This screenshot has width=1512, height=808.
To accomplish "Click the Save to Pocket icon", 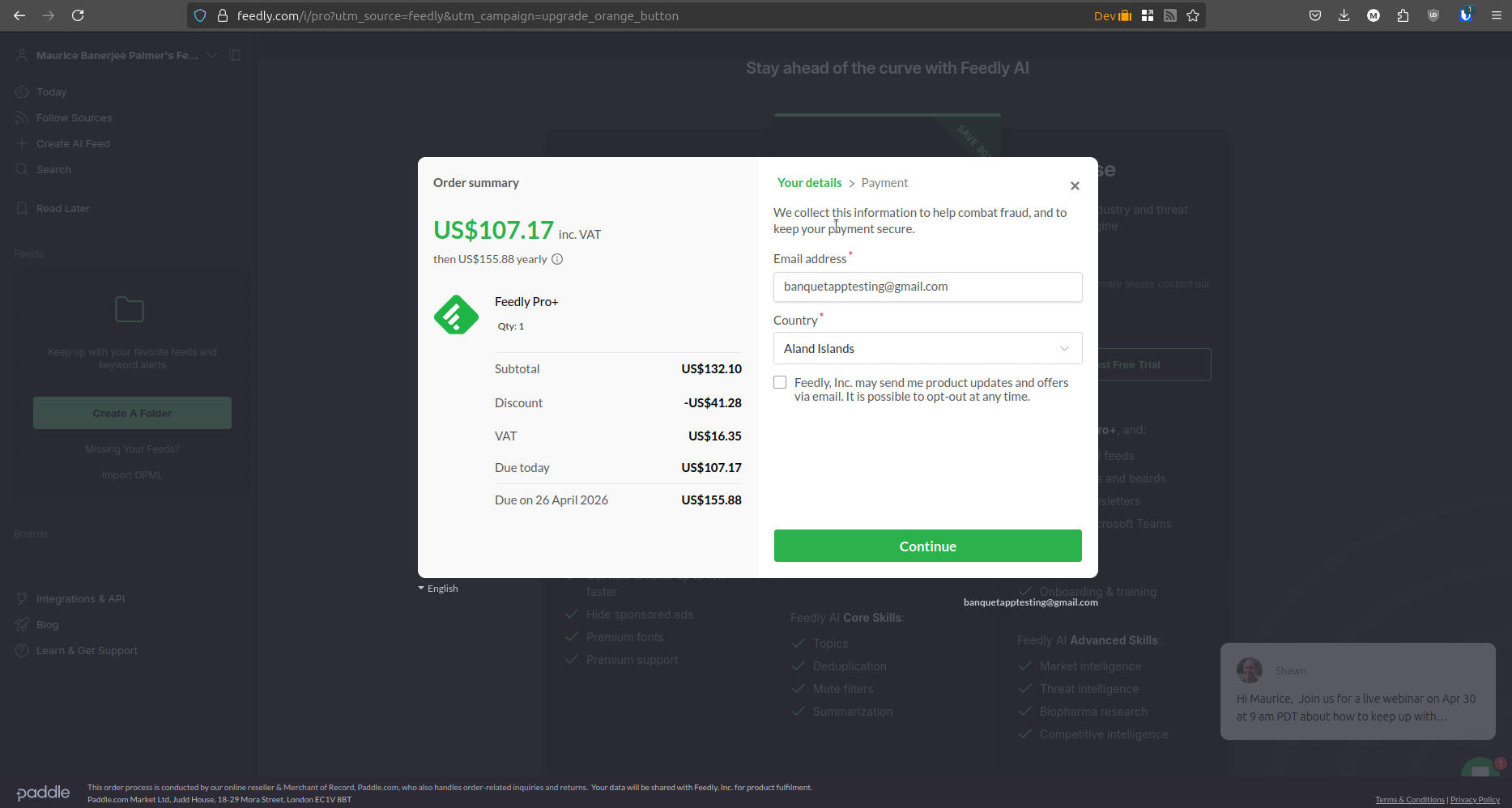I will pos(1315,15).
